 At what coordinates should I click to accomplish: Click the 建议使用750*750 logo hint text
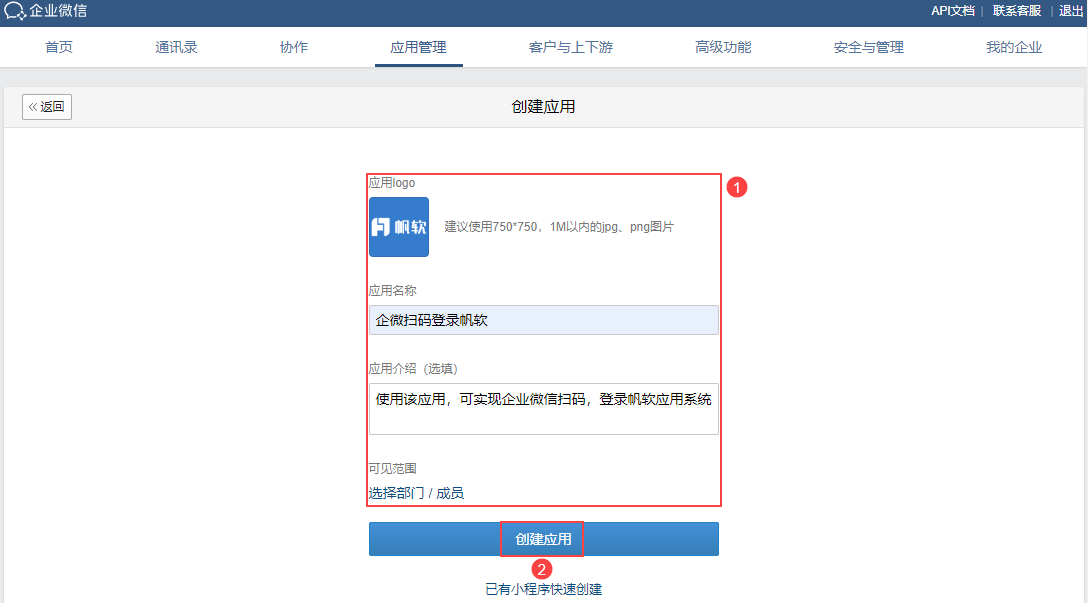[559, 227]
